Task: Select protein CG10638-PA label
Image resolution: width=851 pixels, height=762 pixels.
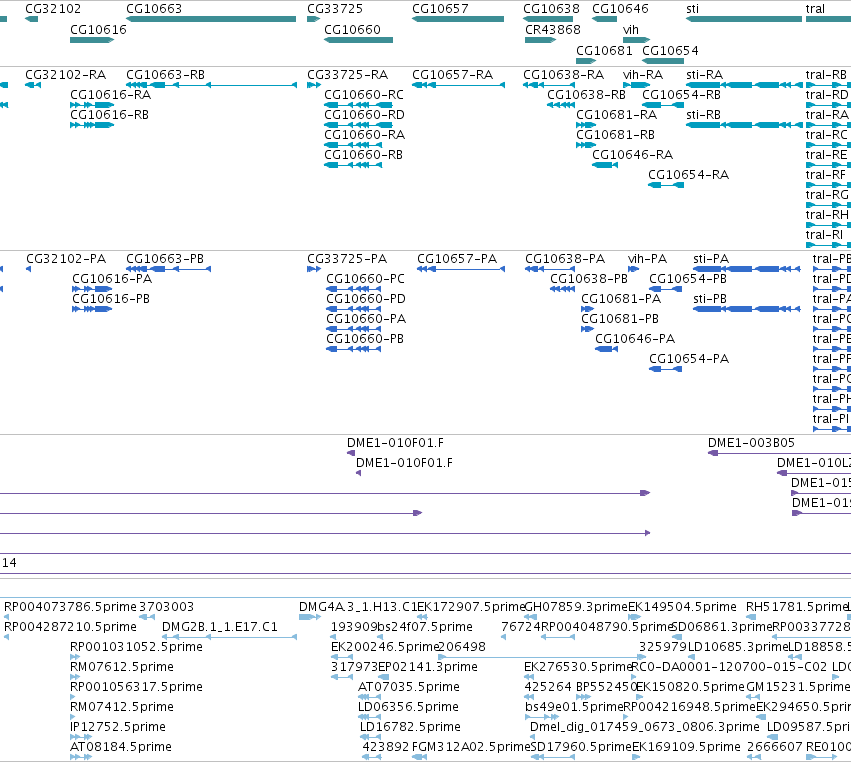Action: coord(565,259)
